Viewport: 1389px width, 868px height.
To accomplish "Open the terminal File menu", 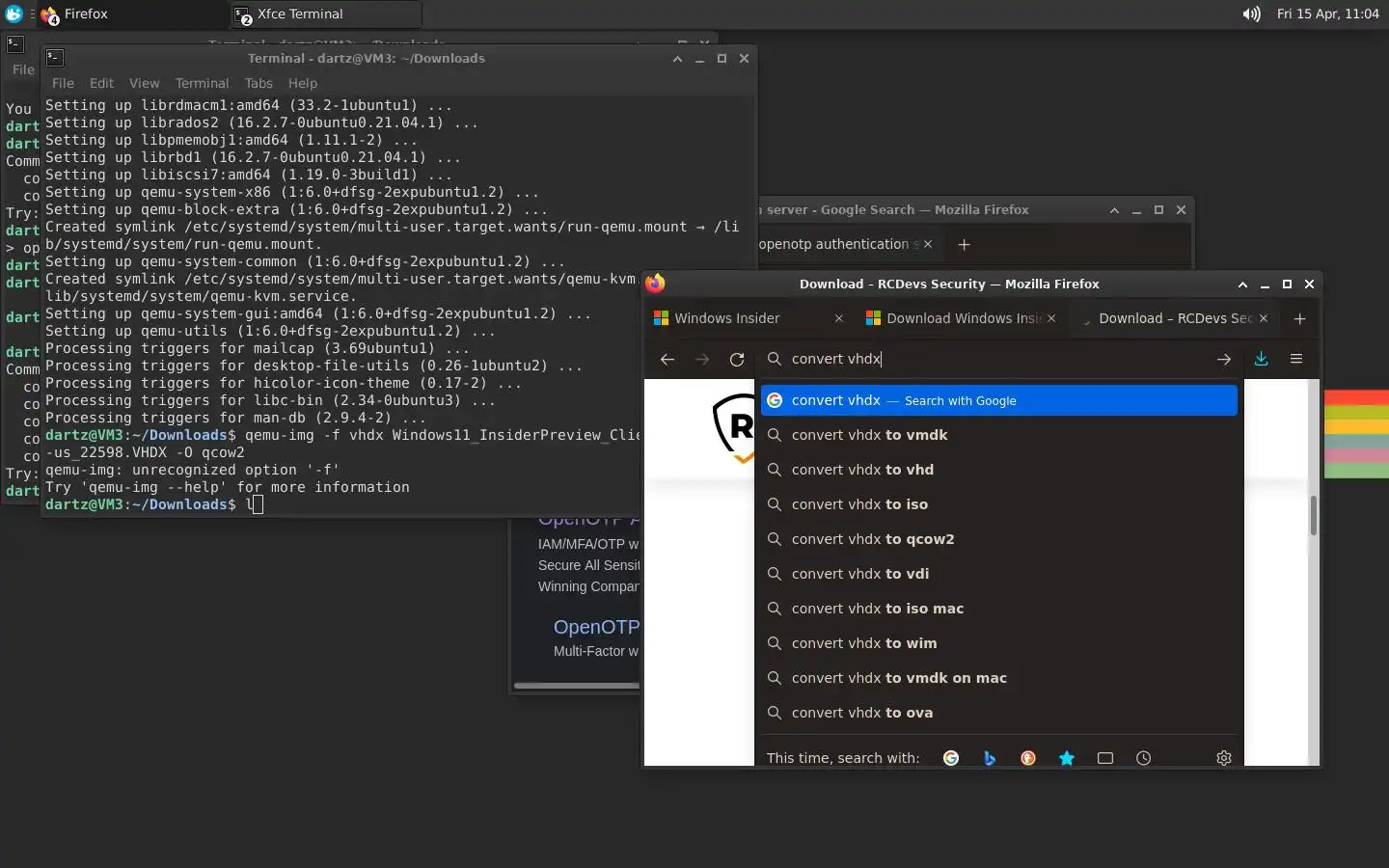I will pyautogui.click(x=63, y=83).
